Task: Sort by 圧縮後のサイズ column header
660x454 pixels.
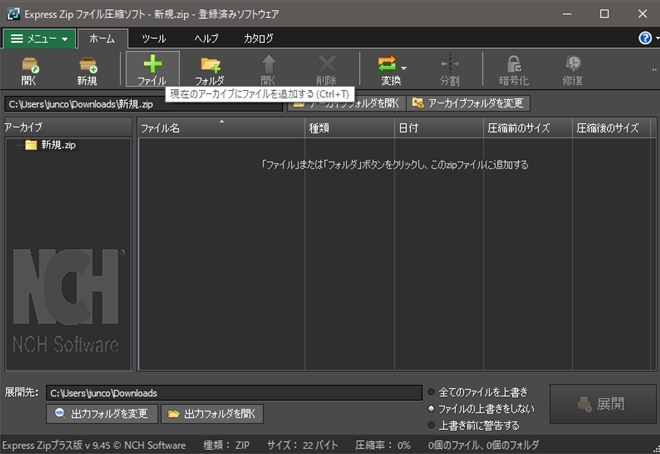Action: (611, 128)
